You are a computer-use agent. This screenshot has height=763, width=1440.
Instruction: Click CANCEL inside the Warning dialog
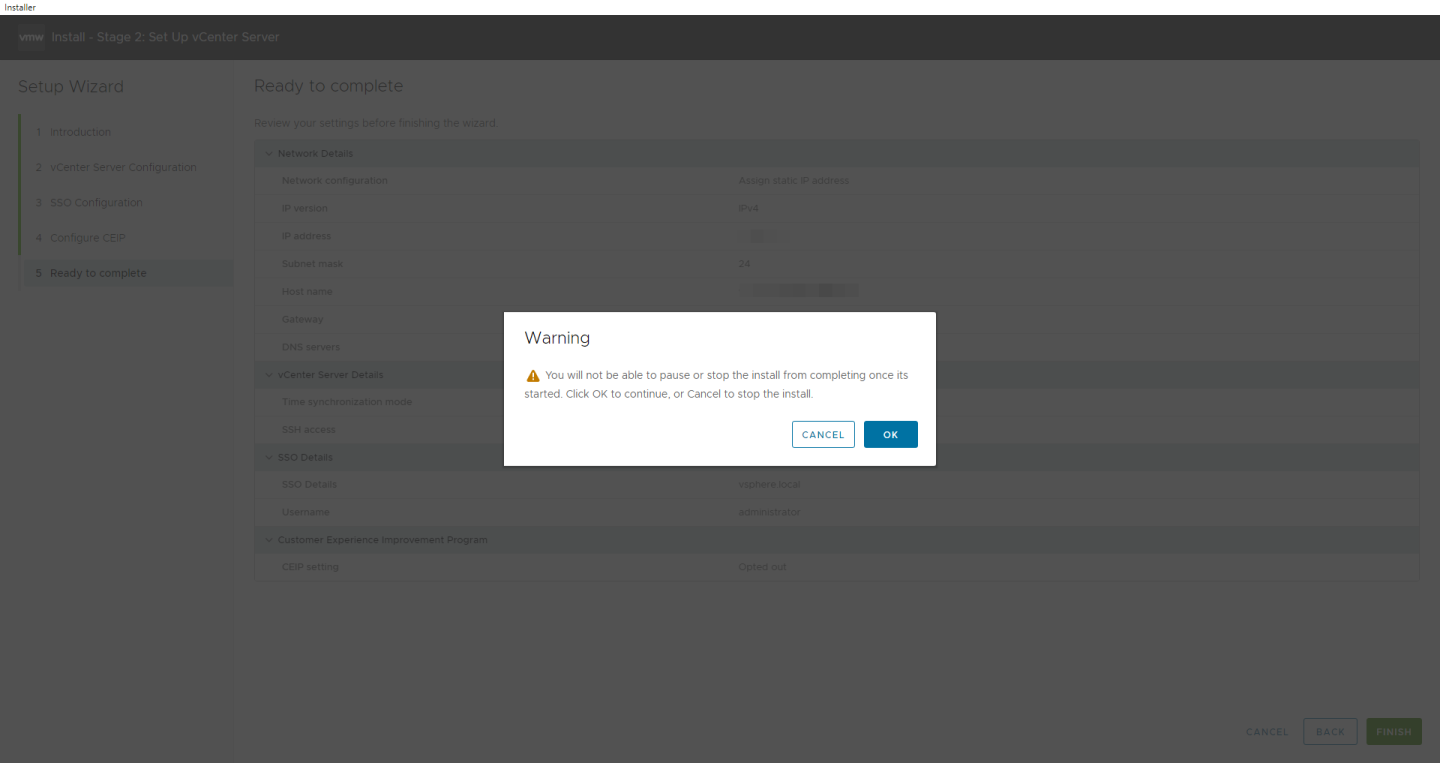[x=823, y=434]
